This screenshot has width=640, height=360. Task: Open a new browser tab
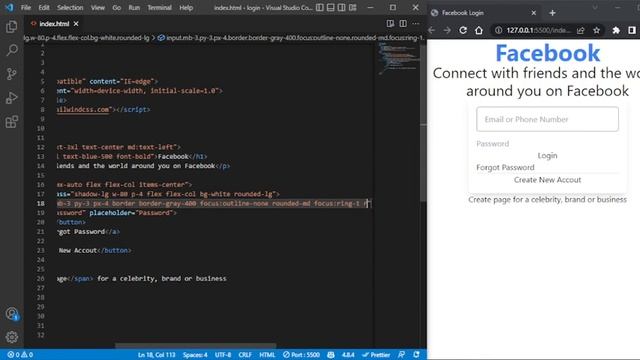coord(552,13)
